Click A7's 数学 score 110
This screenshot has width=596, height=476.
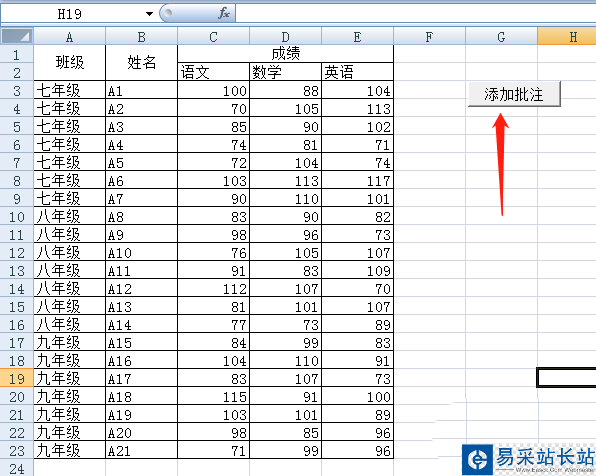click(x=285, y=198)
